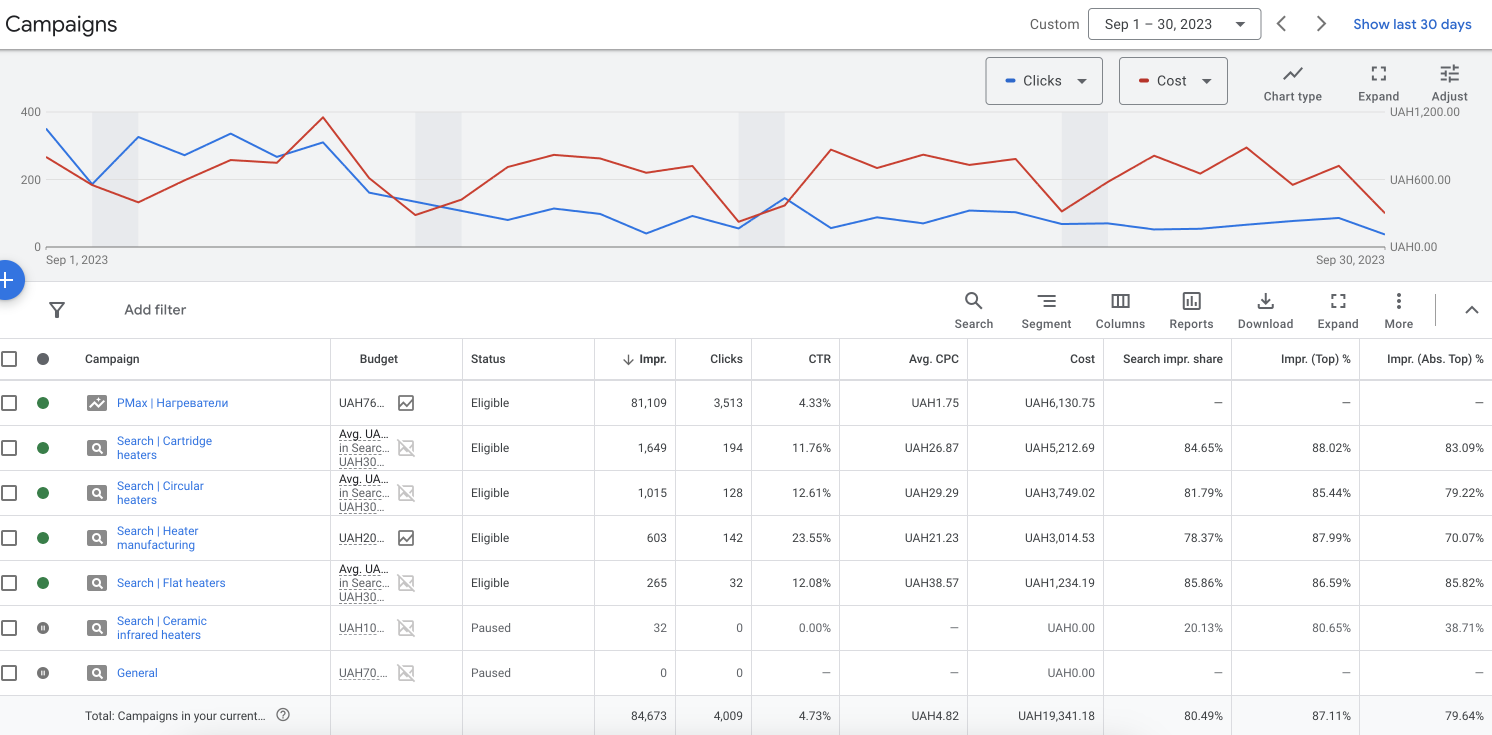Check the PMax campaign row checkbox
The height and width of the screenshot is (735, 1492).
tap(9, 403)
